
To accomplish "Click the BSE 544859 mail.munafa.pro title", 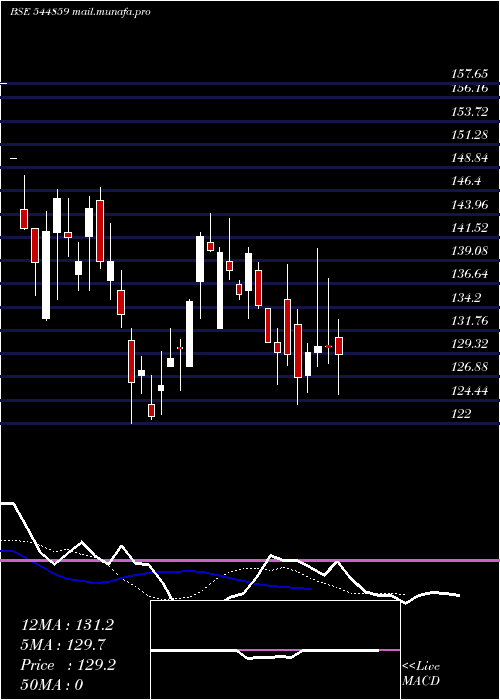I will pyautogui.click(x=80, y=12).
